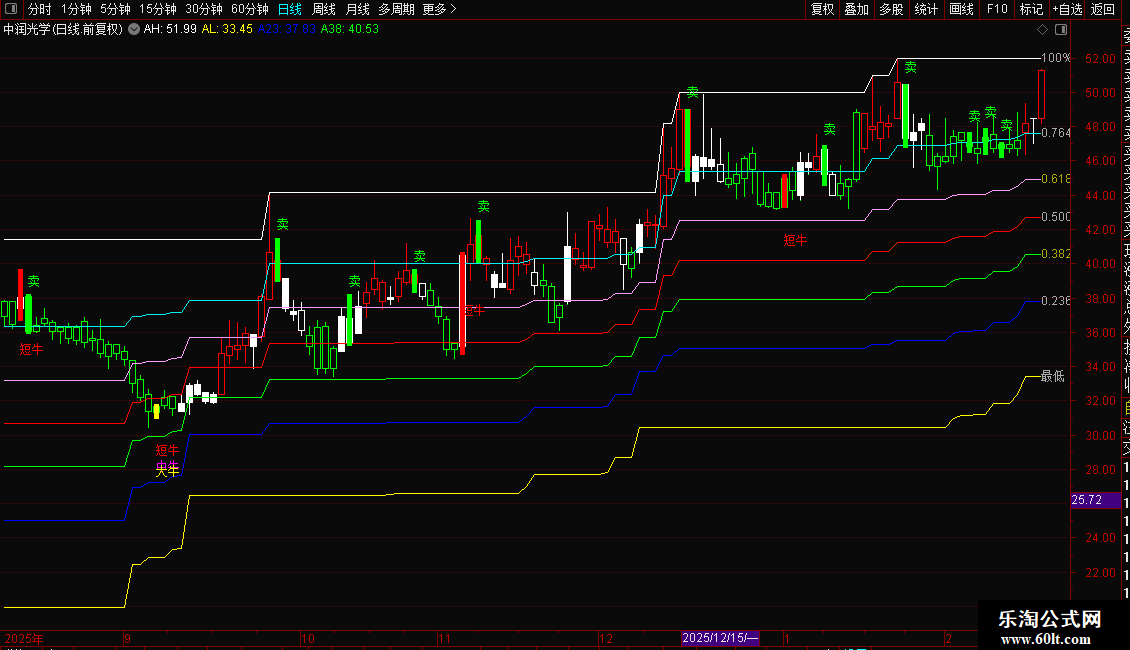Click the stock title 中润光学(日线.前复权)

63,30
